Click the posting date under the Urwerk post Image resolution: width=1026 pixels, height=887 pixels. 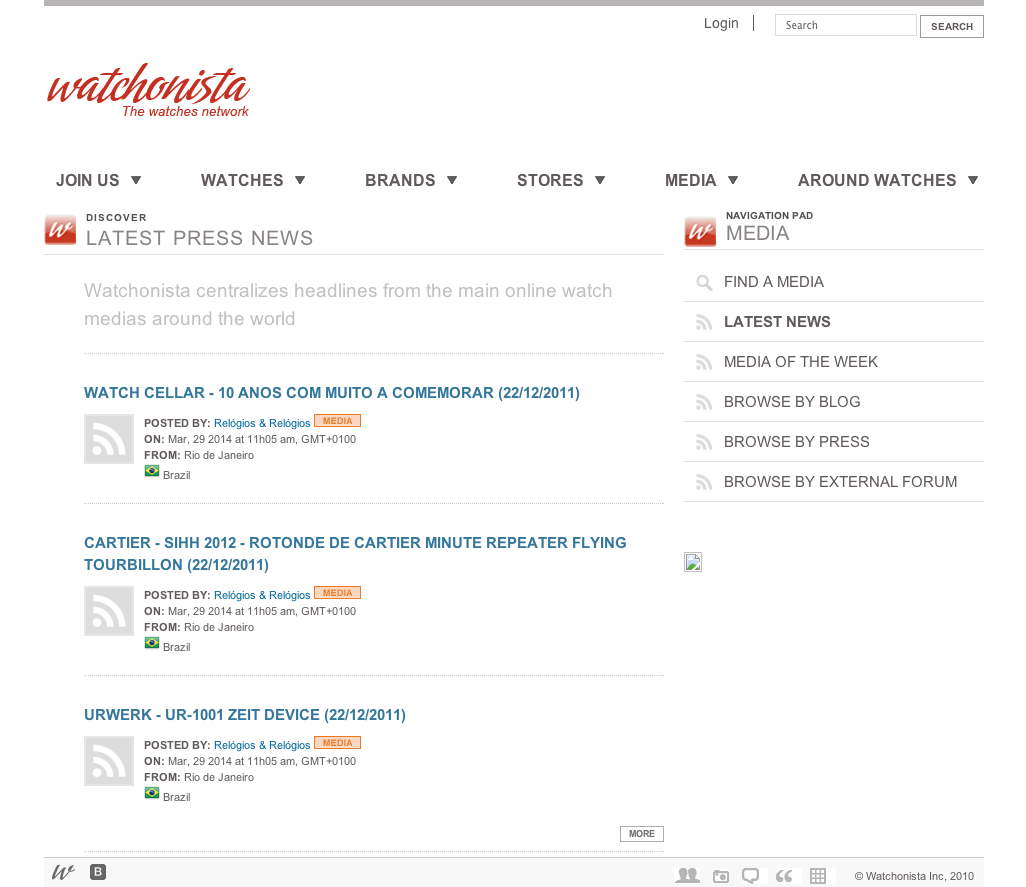tap(262, 761)
